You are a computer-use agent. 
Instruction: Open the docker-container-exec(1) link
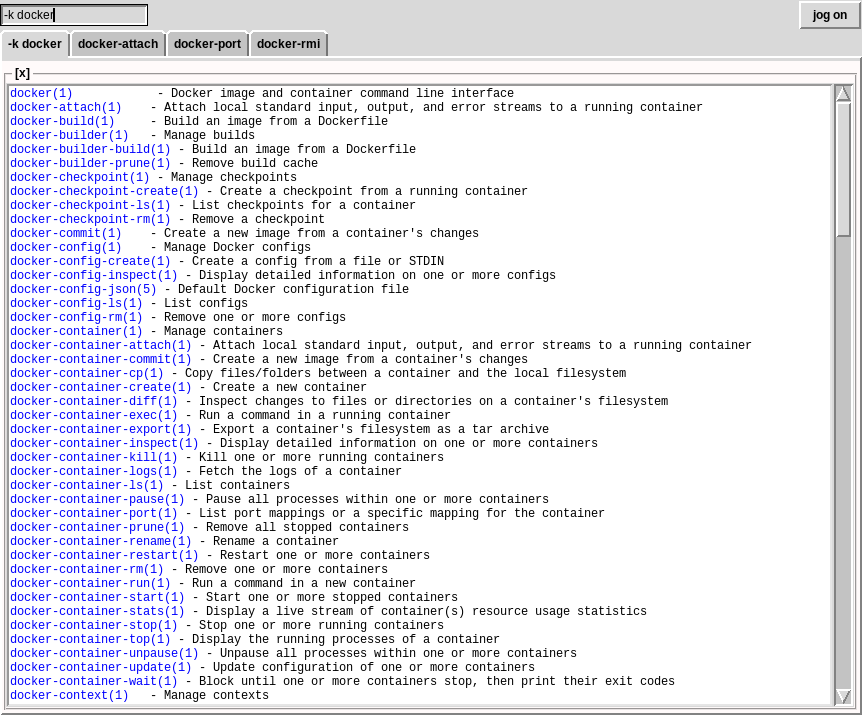pyautogui.click(x=93, y=415)
